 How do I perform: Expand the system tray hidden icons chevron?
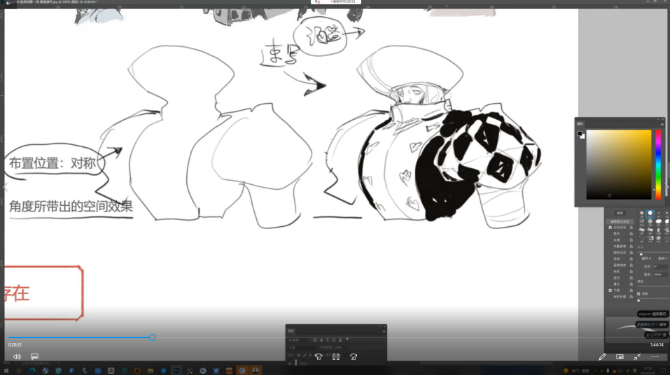pos(595,370)
